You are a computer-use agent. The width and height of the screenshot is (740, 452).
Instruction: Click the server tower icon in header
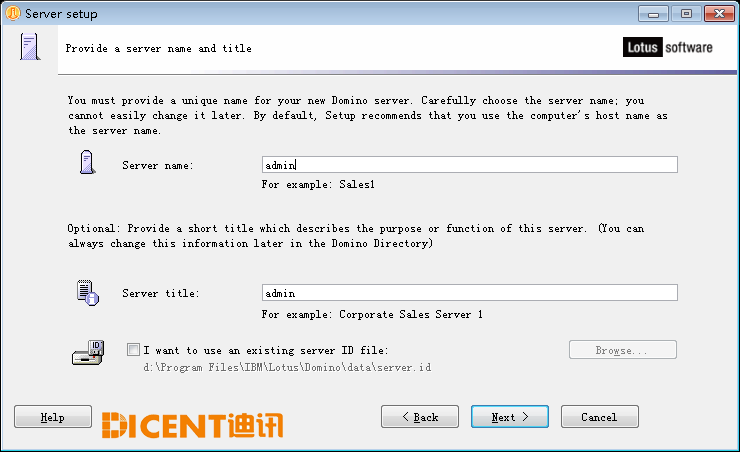[30, 47]
